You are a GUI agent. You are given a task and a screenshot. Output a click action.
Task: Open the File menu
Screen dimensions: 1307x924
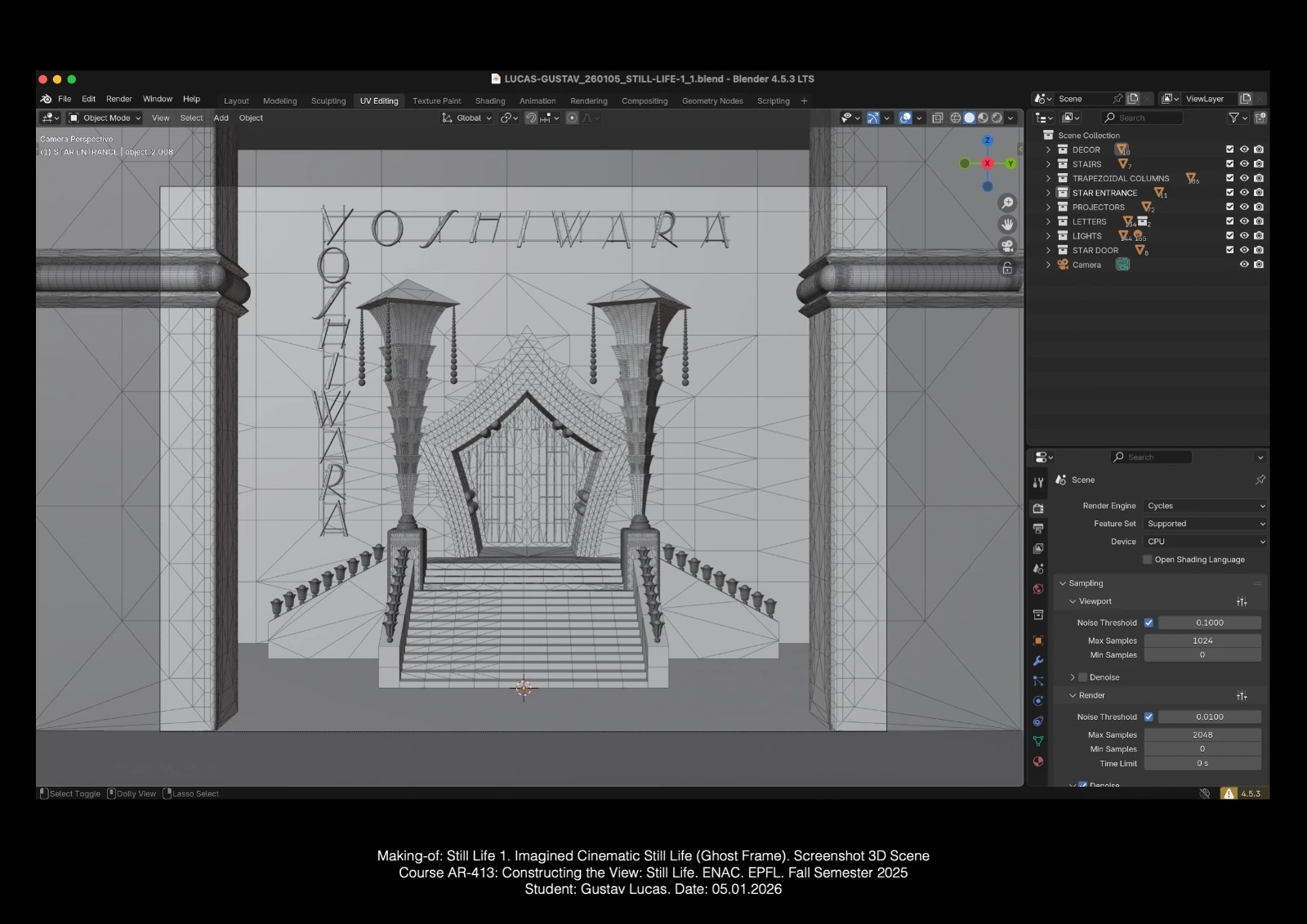[x=65, y=99]
